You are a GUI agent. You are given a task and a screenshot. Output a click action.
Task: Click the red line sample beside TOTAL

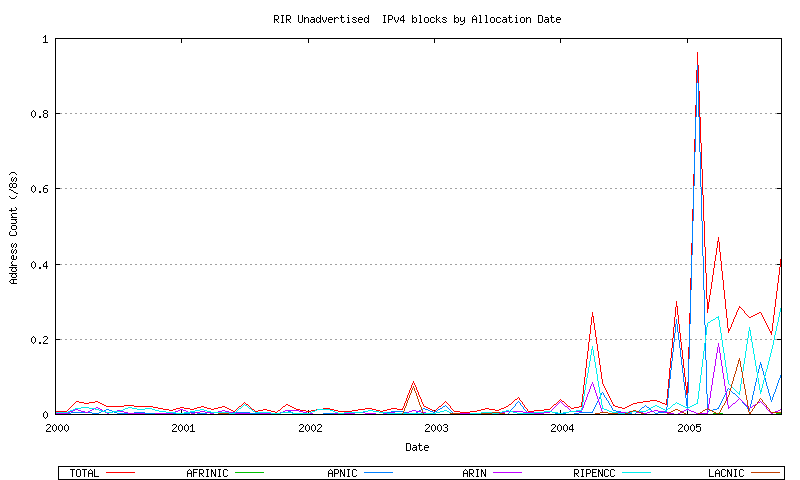point(120,473)
